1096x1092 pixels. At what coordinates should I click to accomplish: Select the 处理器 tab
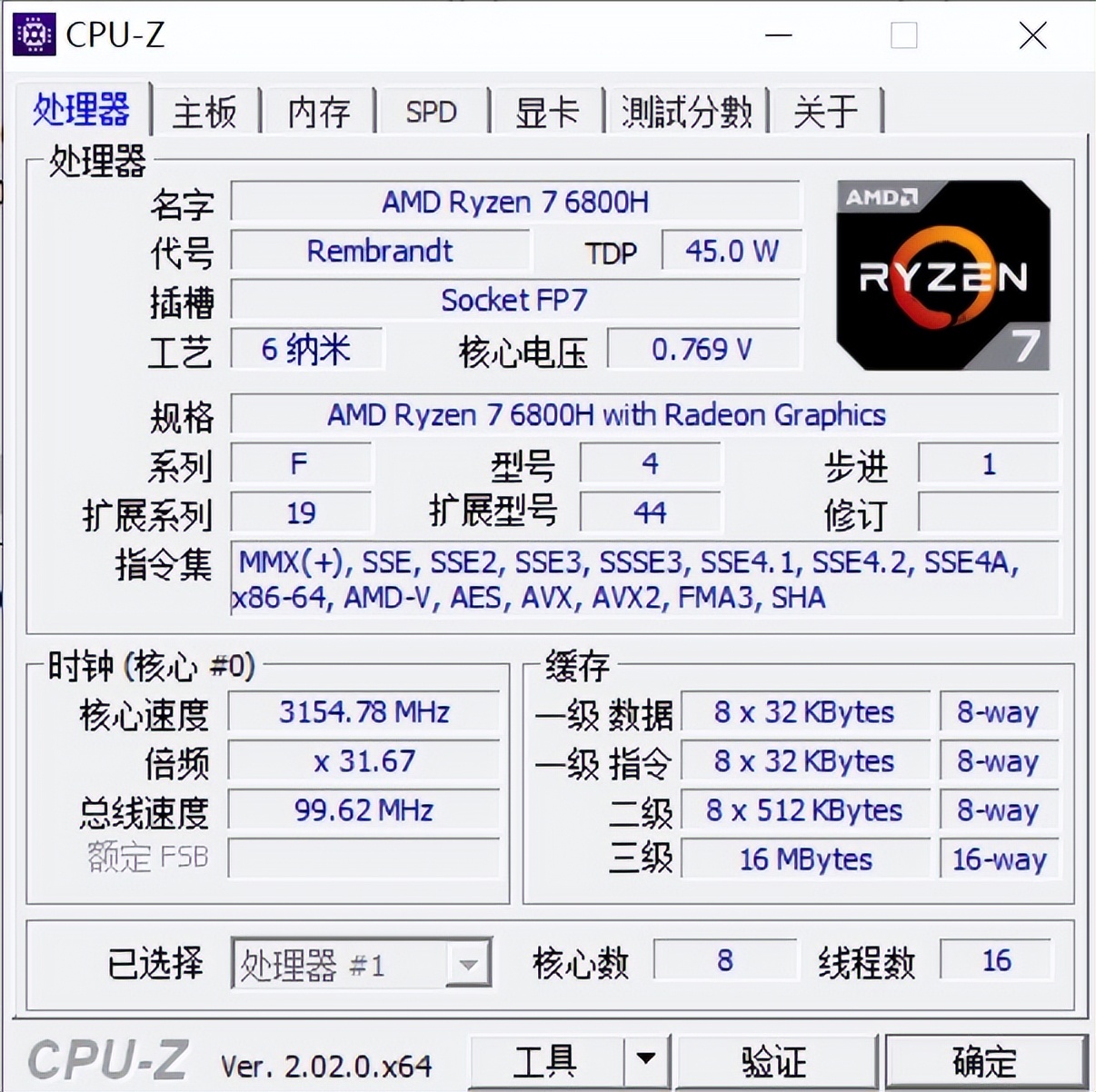82,109
